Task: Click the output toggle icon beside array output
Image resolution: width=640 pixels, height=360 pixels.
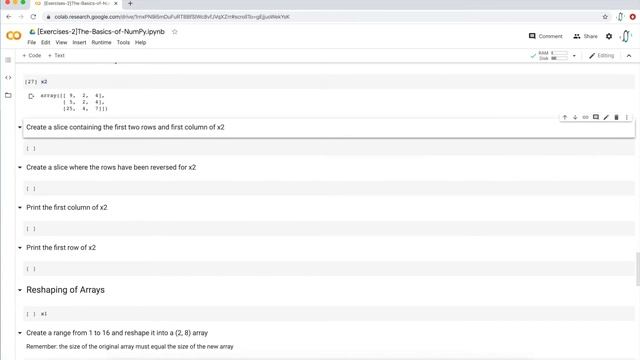Action: pyautogui.click(x=31, y=96)
